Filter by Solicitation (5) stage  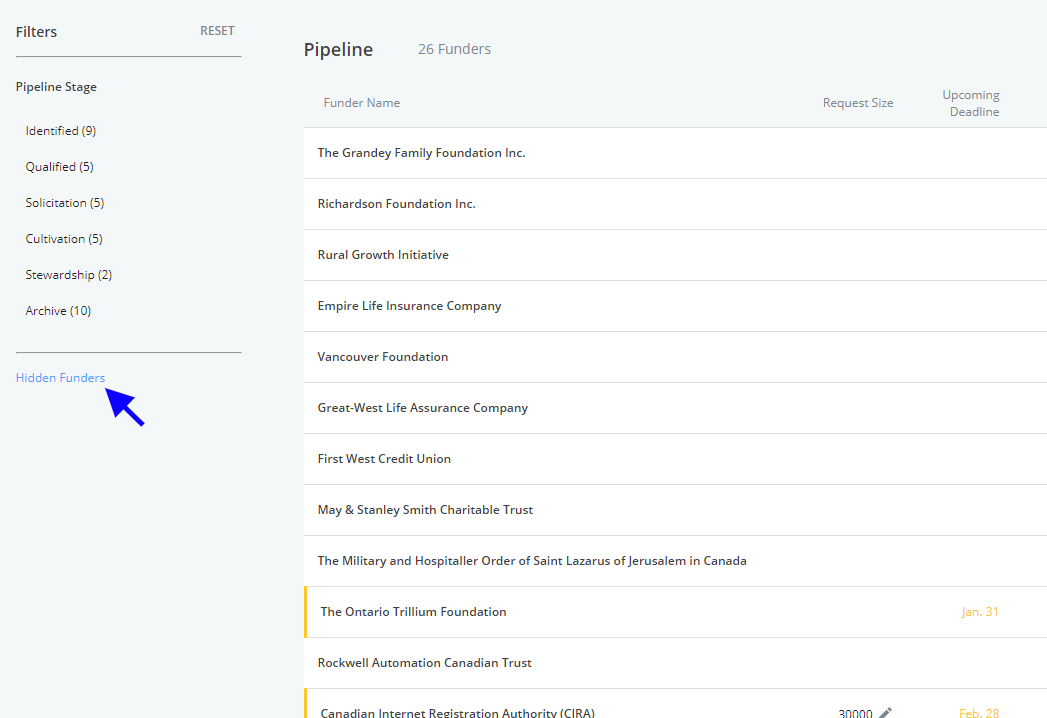click(x=65, y=203)
